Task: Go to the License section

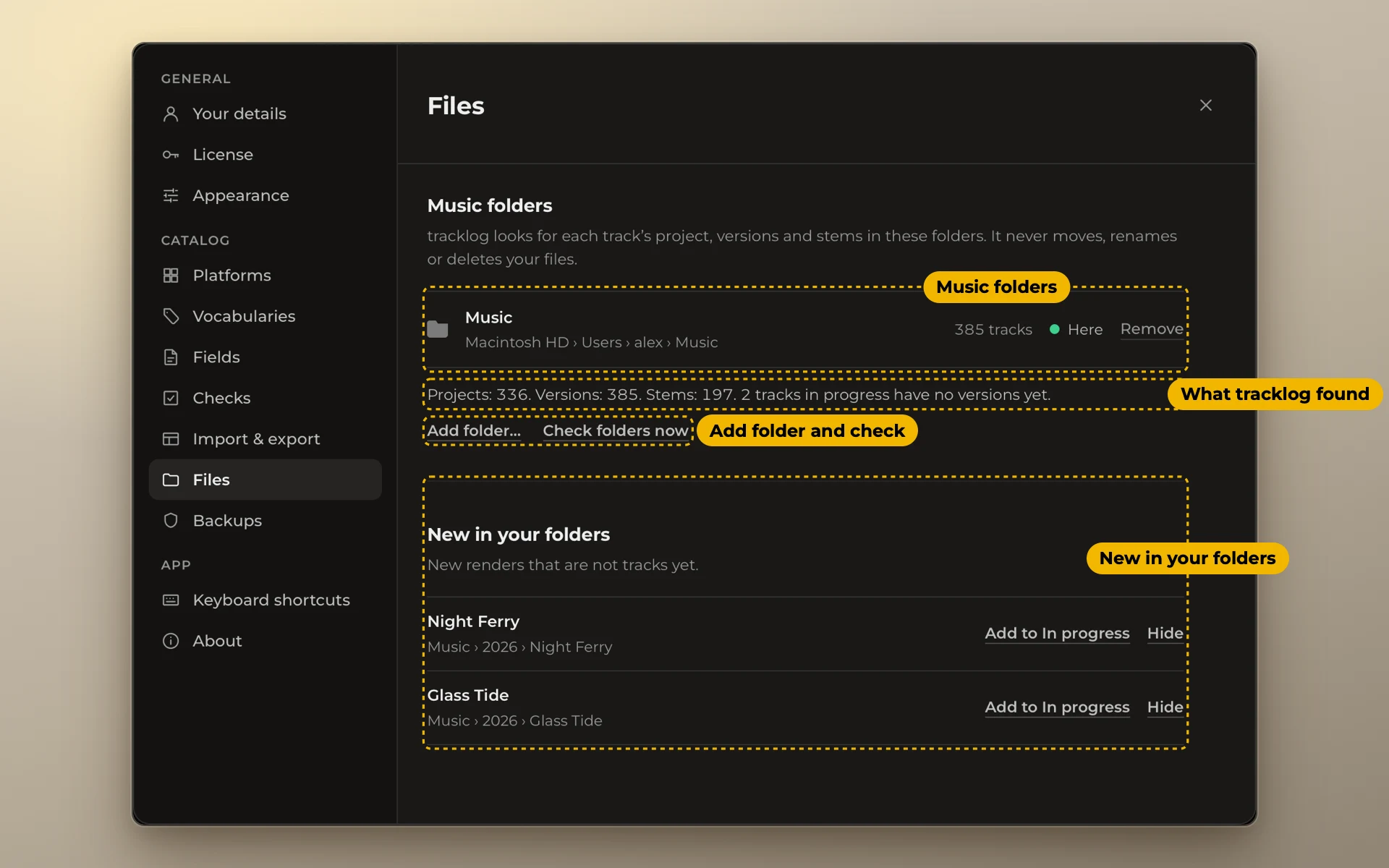Action: pyautogui.click(x=265, y=155)
